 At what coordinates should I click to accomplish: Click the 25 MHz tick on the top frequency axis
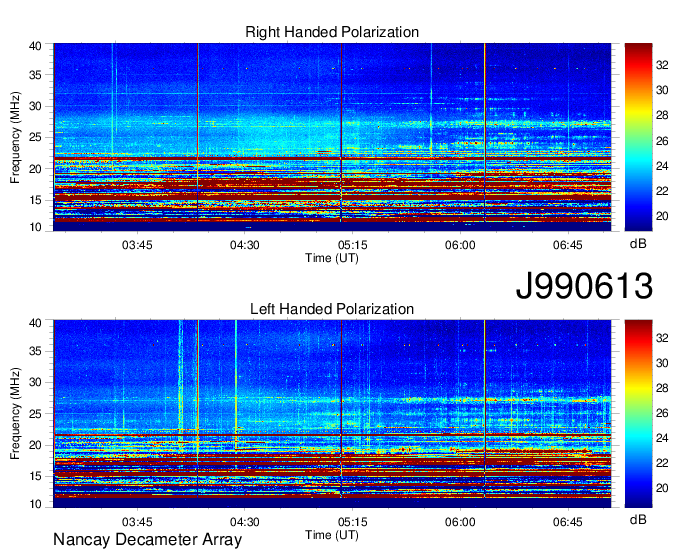click(36, 137)
